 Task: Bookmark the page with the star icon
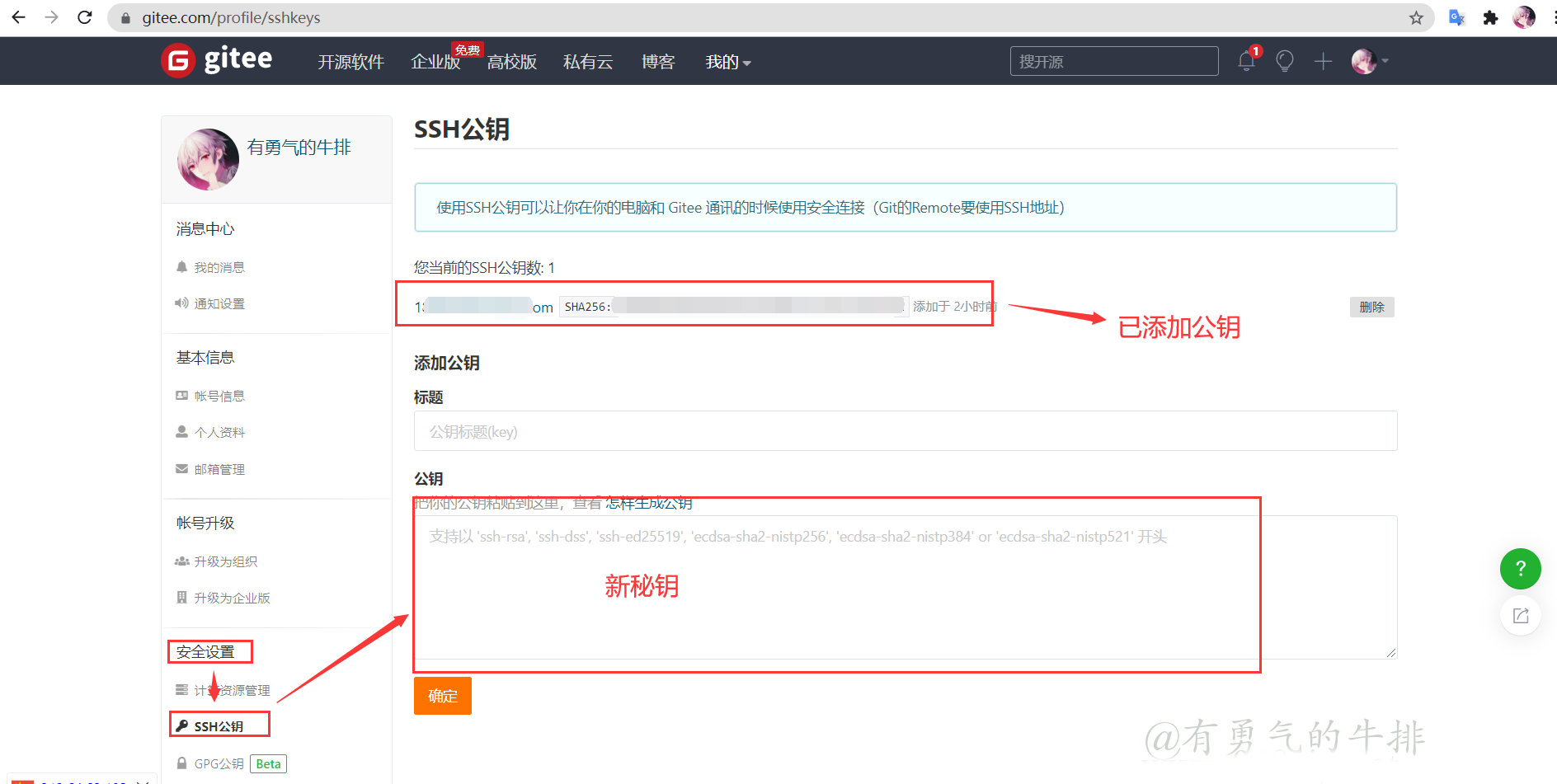pos(1416,17)
